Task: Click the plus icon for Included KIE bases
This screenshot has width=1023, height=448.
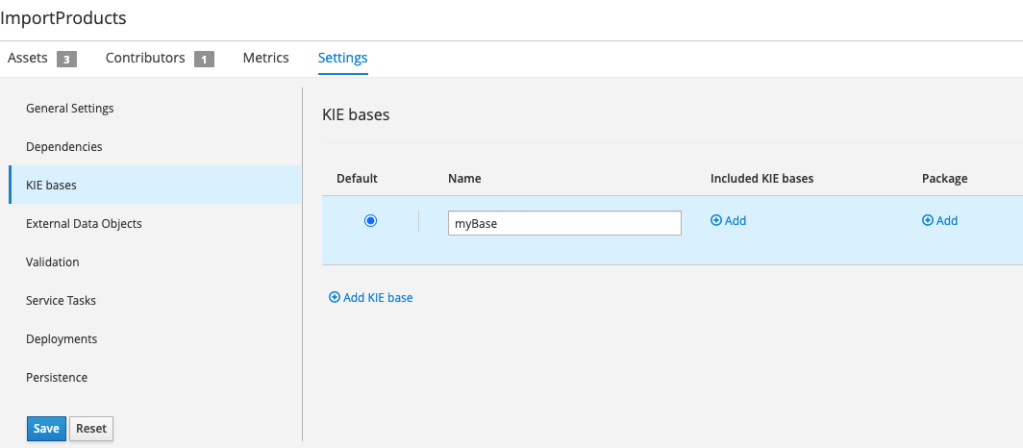Action: [x=716, y=221]
